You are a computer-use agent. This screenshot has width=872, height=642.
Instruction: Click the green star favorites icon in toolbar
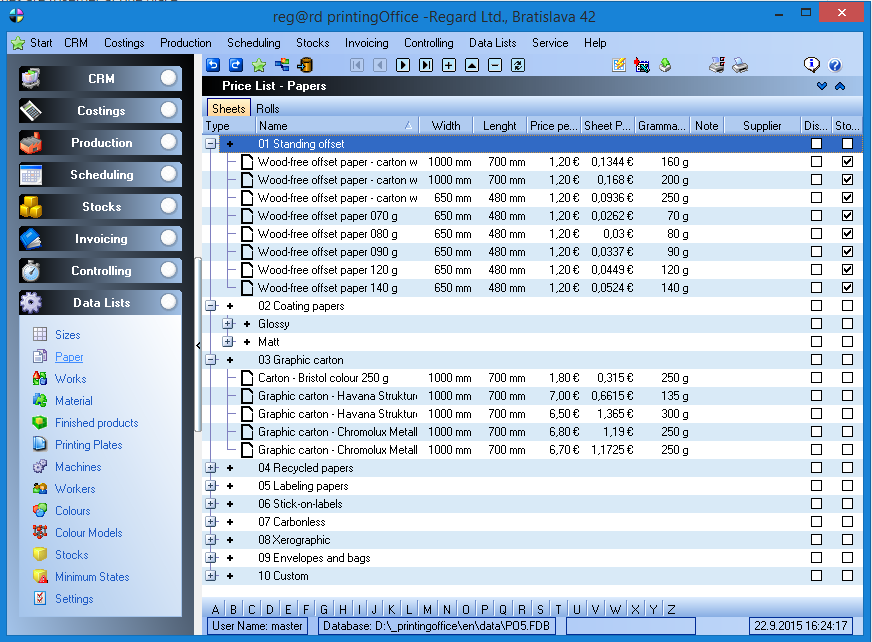(x=259, y=66)
